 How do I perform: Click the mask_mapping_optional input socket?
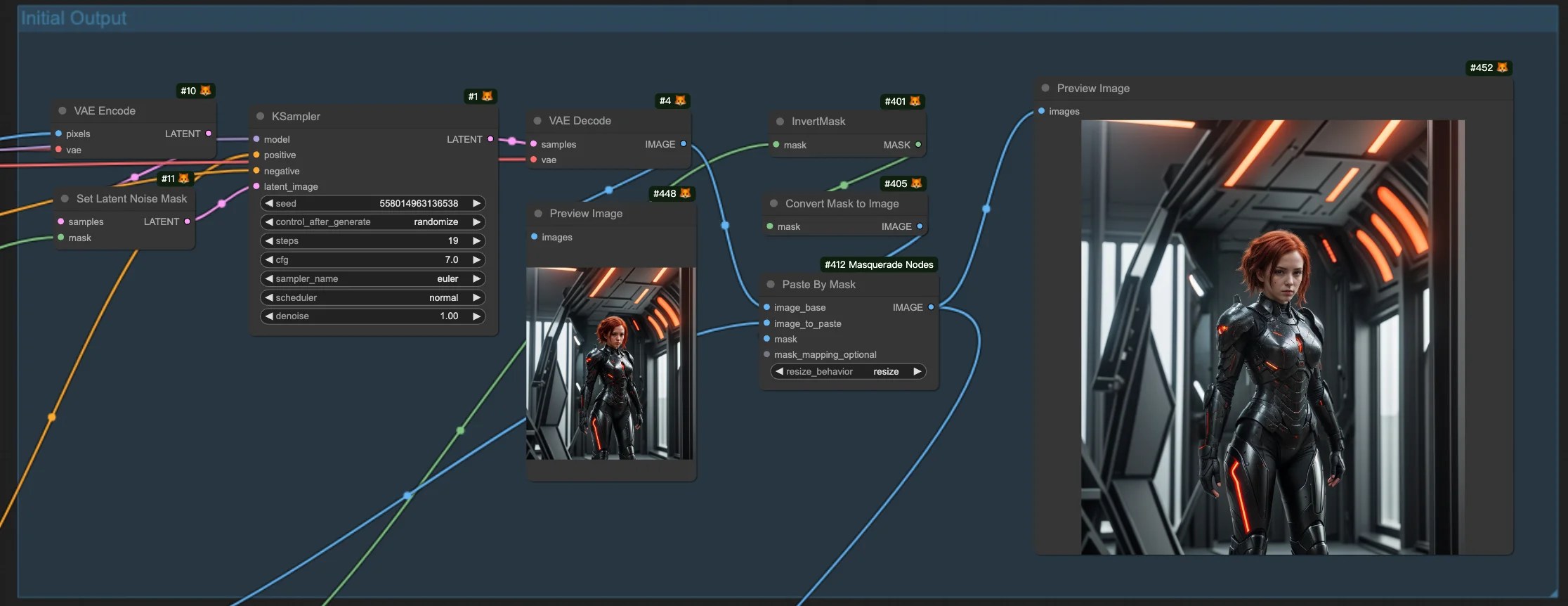pos(767,354)
